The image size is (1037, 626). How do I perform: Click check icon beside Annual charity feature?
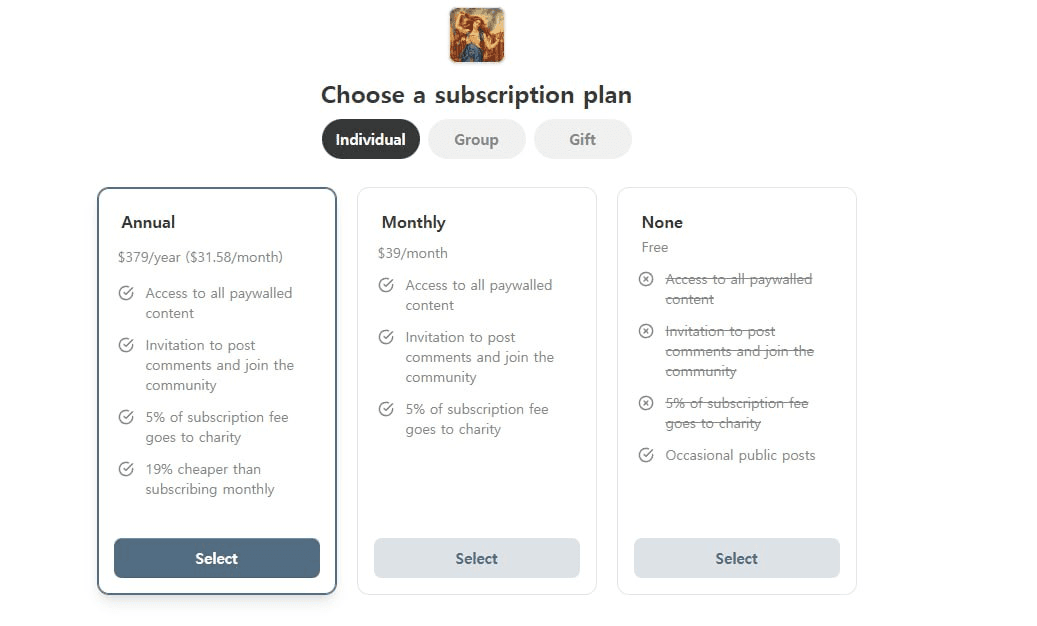coord(126,417)
